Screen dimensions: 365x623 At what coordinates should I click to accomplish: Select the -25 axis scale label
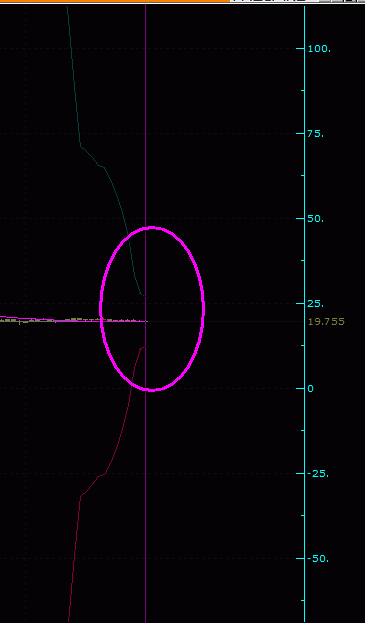point(318,474)
